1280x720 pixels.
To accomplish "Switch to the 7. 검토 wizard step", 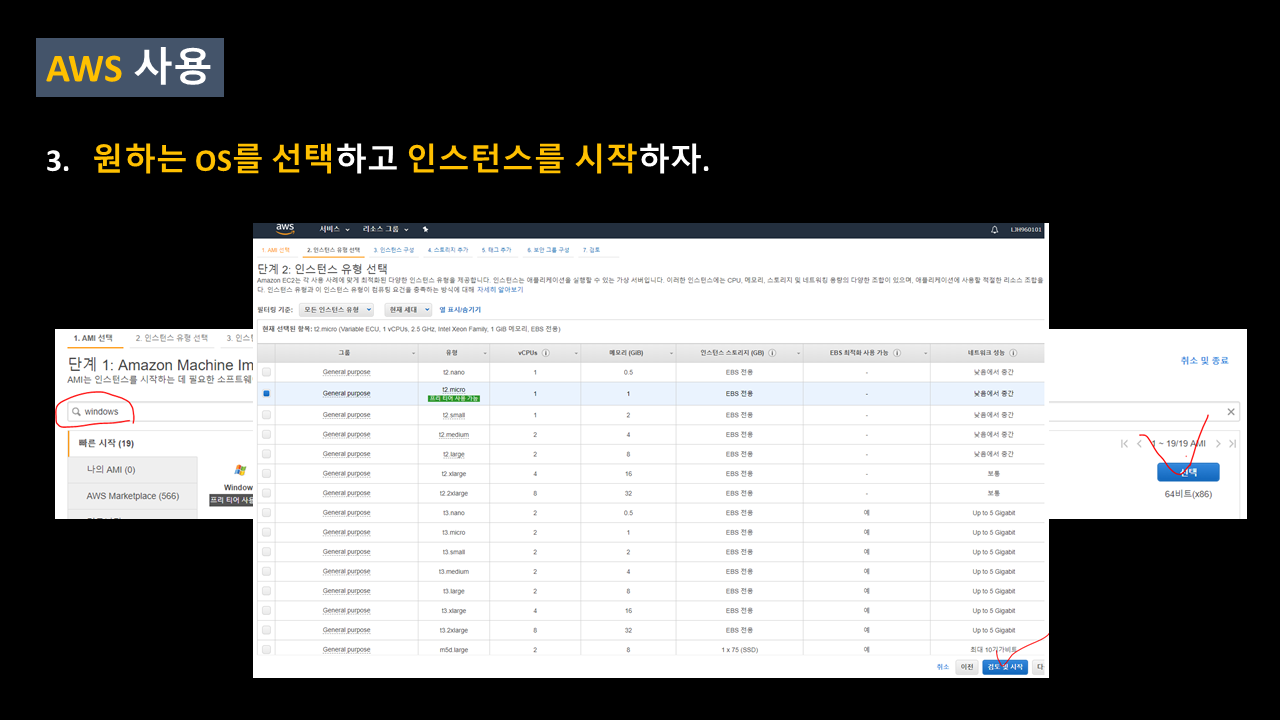I will 591,250.
